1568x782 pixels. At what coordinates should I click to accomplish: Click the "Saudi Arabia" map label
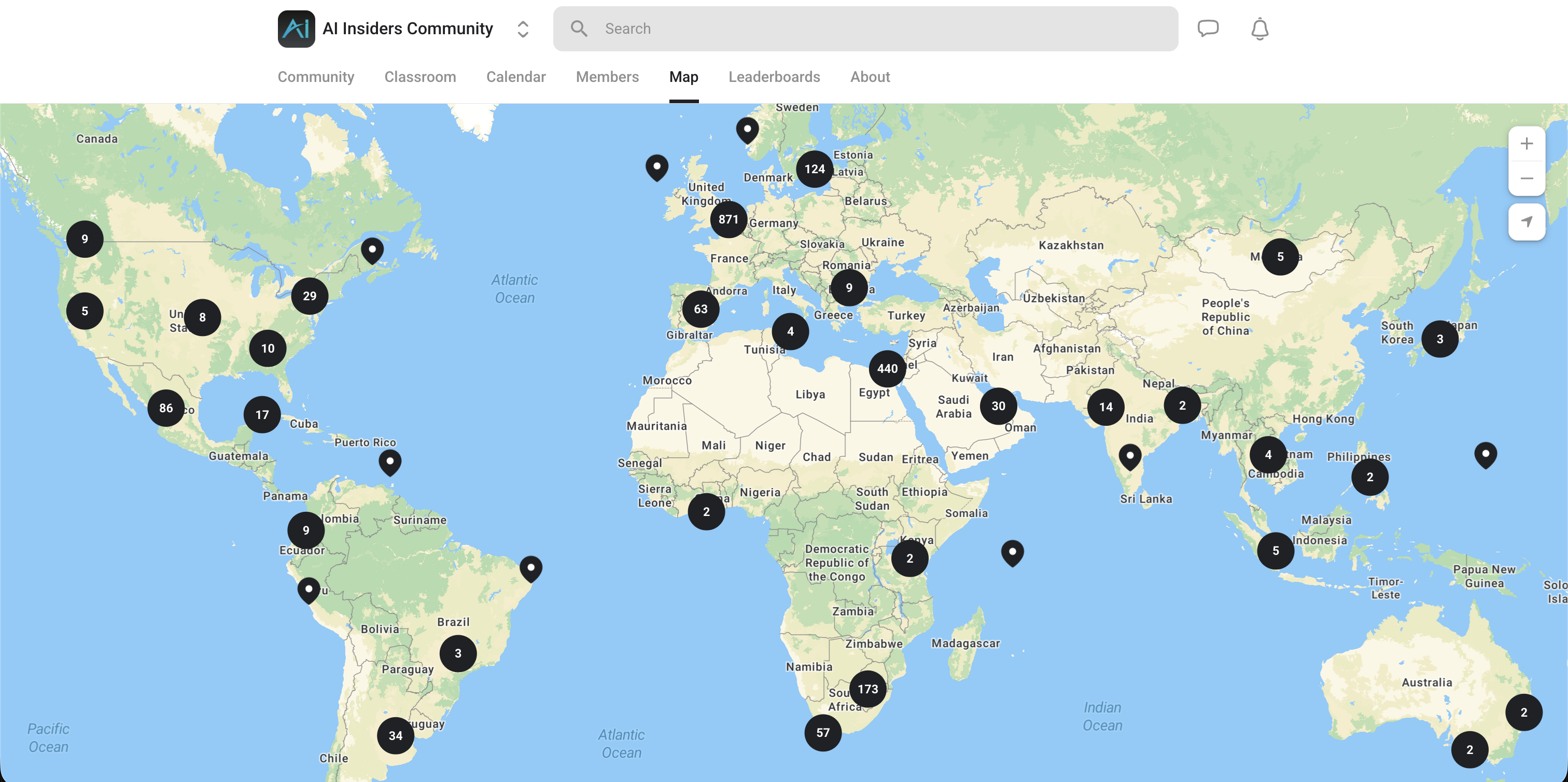[x=953, y=407]
